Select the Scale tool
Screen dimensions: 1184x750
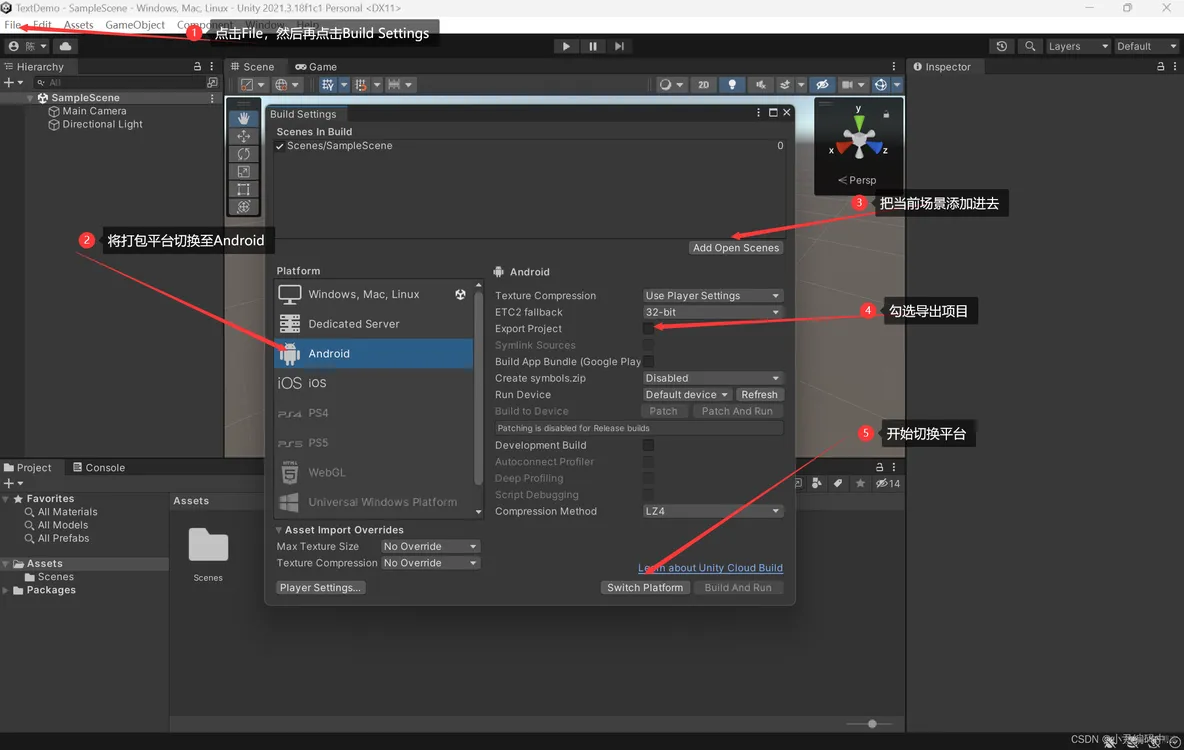click(x=243, y=171)
